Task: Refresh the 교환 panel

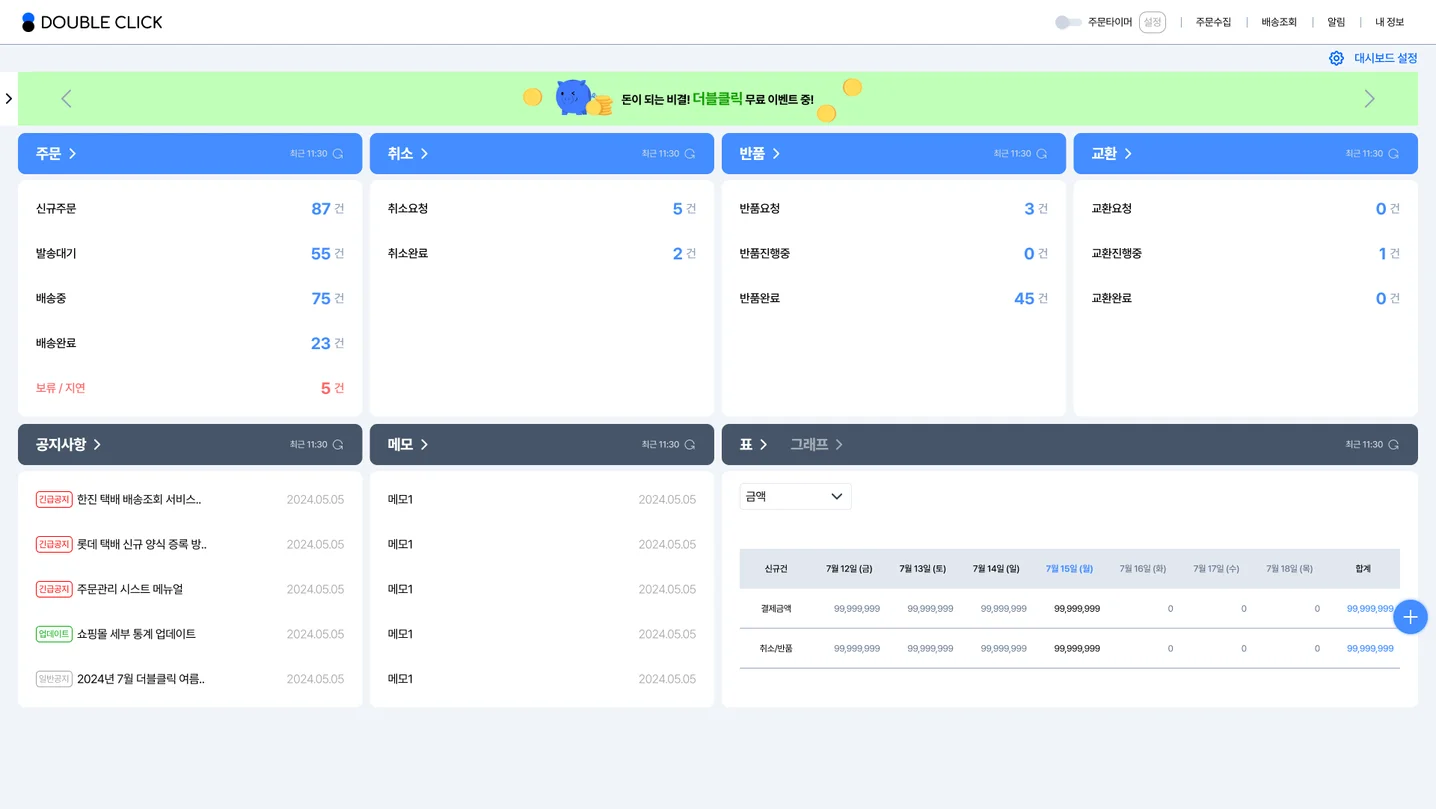Action: (x=1394, y=154)
